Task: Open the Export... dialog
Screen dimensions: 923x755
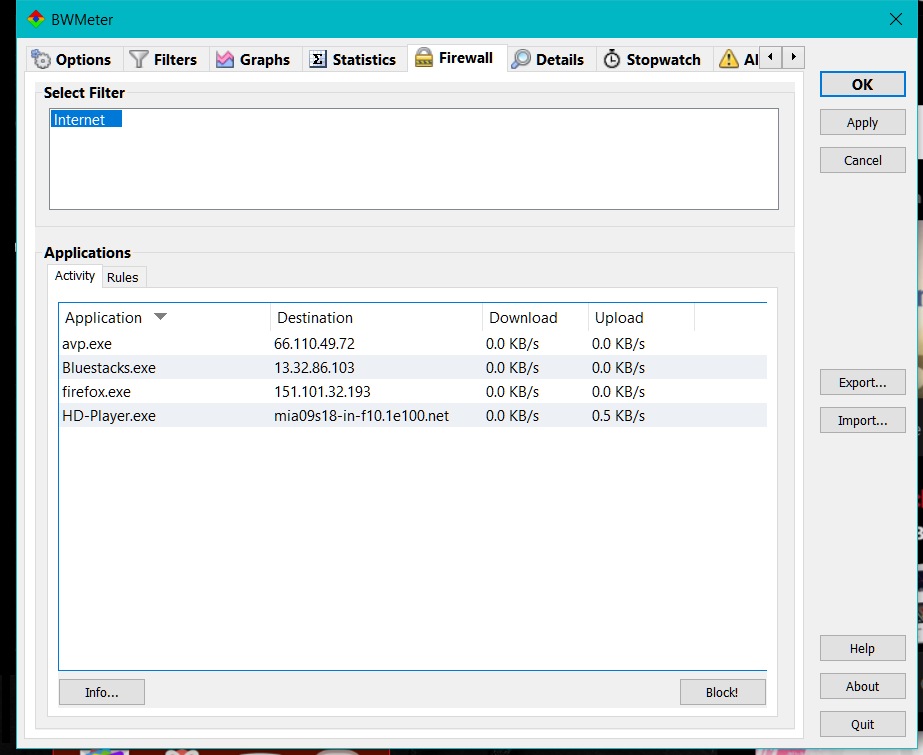Action: tap(862, 383)
